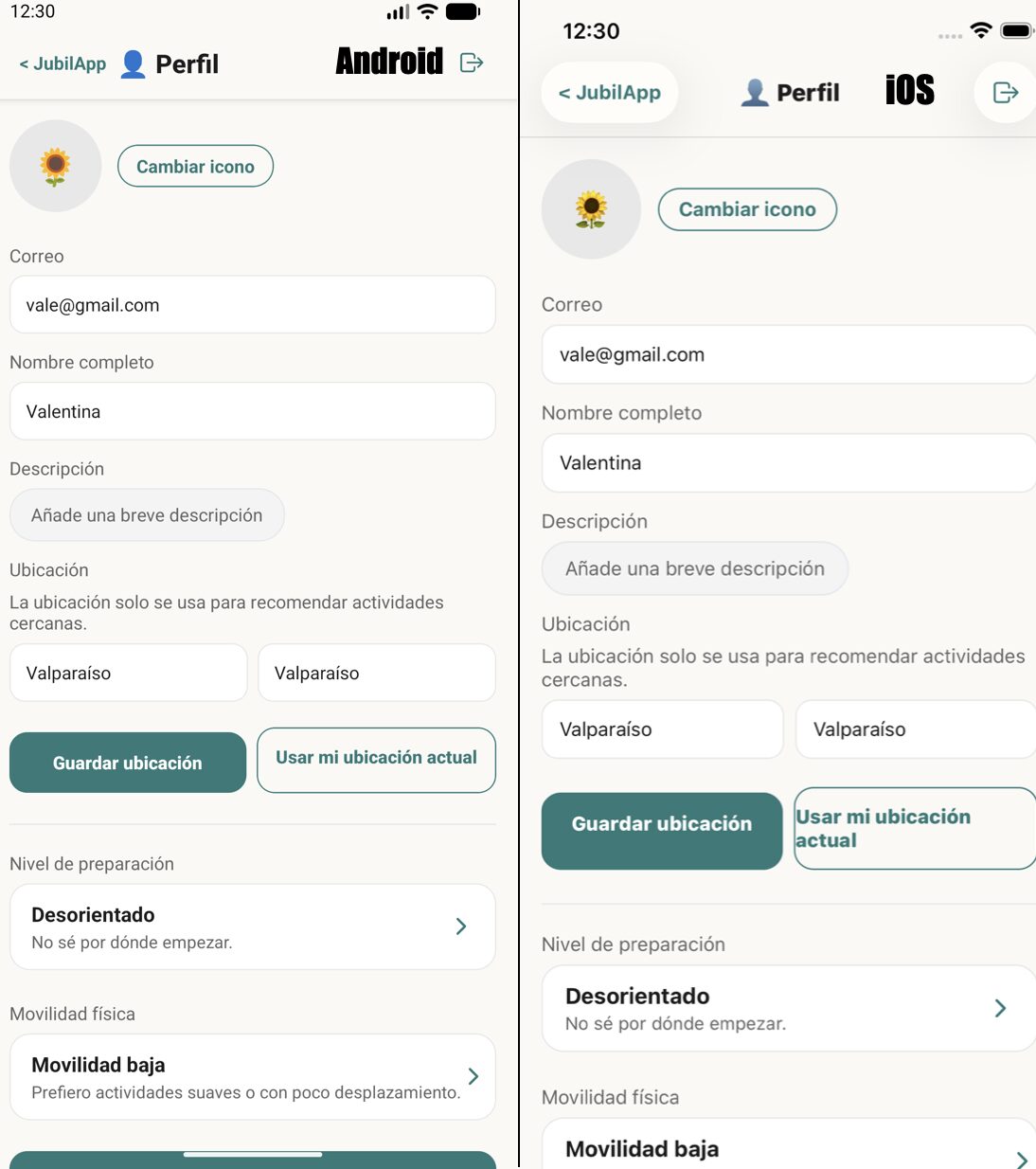
Task: Expand Movilidad física selector on Android
Action: pyautogui.click(x=252, y=1076)
